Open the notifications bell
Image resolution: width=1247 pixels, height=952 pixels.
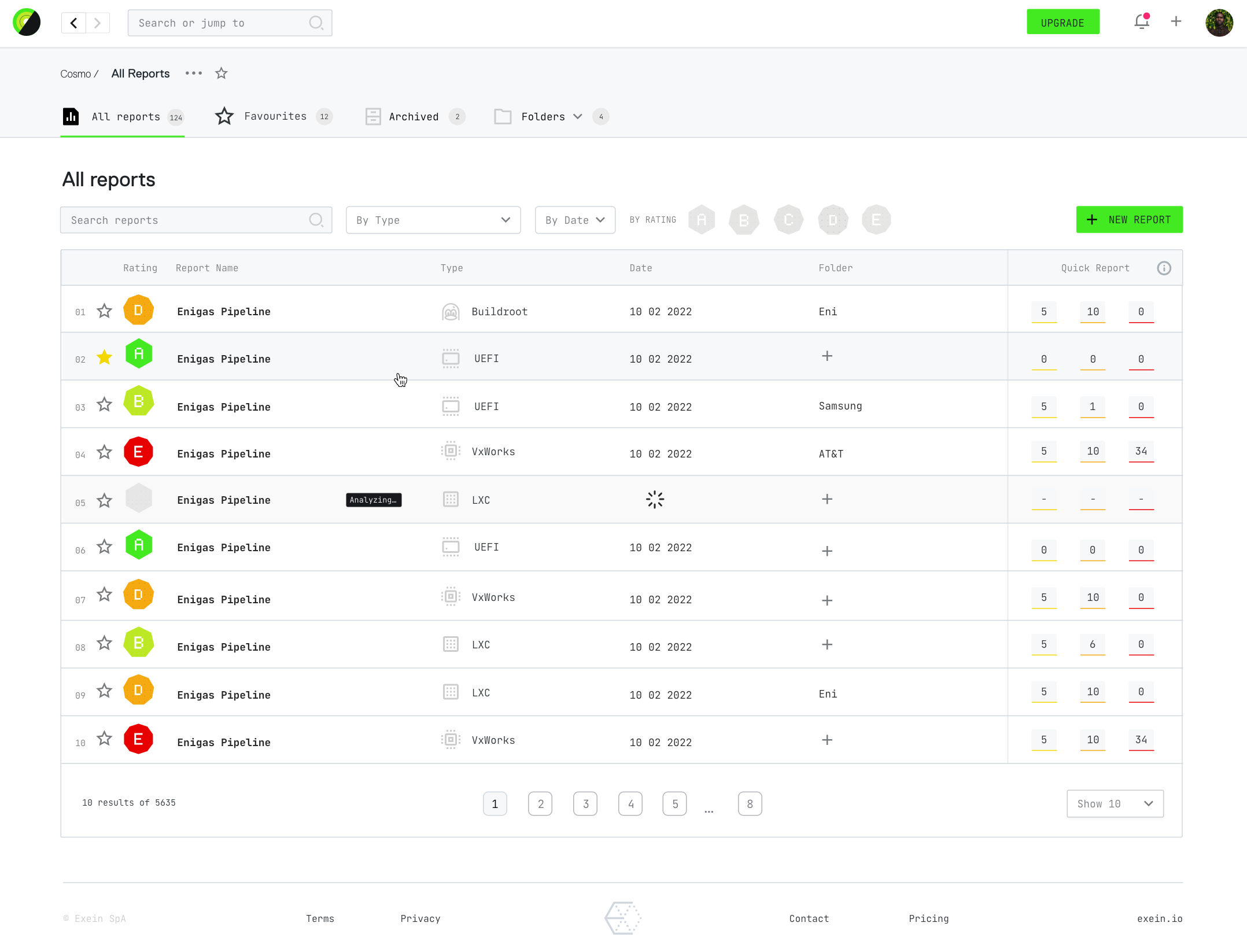[x=1141, y=22]
